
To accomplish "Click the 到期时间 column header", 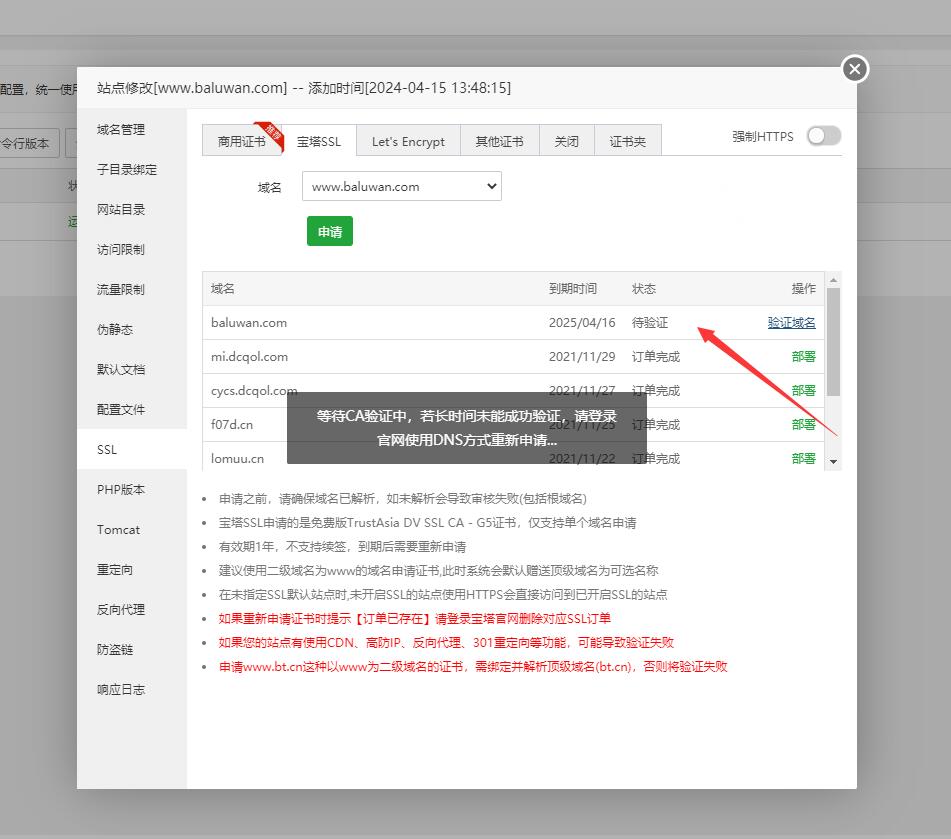I will (x=573, y=289).
